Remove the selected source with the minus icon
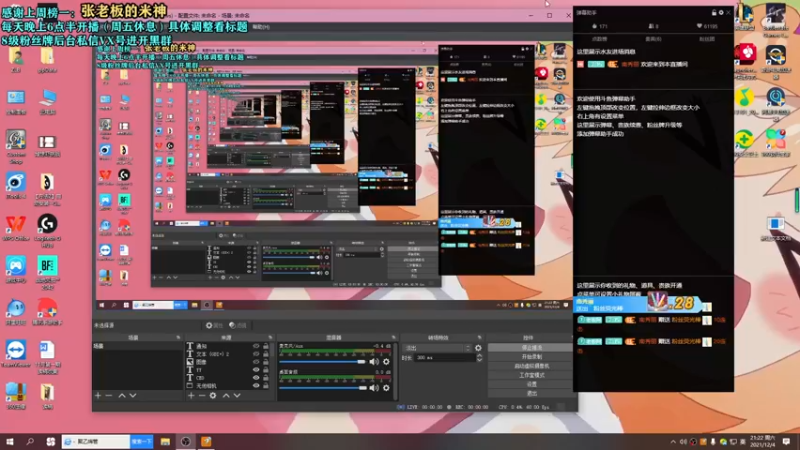800x450 pixels. (x=202, y=395)
